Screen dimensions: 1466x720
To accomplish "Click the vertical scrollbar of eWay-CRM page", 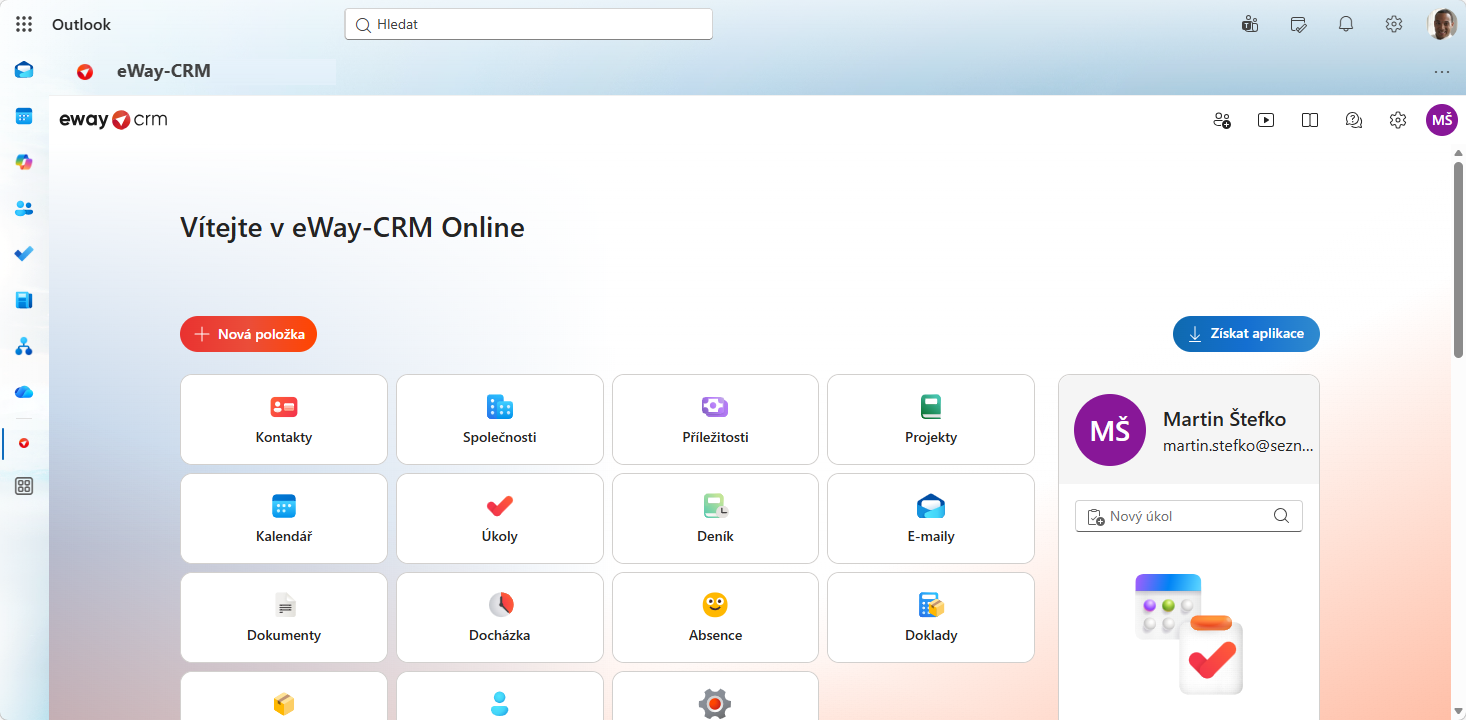I will tap(1458, 260).
